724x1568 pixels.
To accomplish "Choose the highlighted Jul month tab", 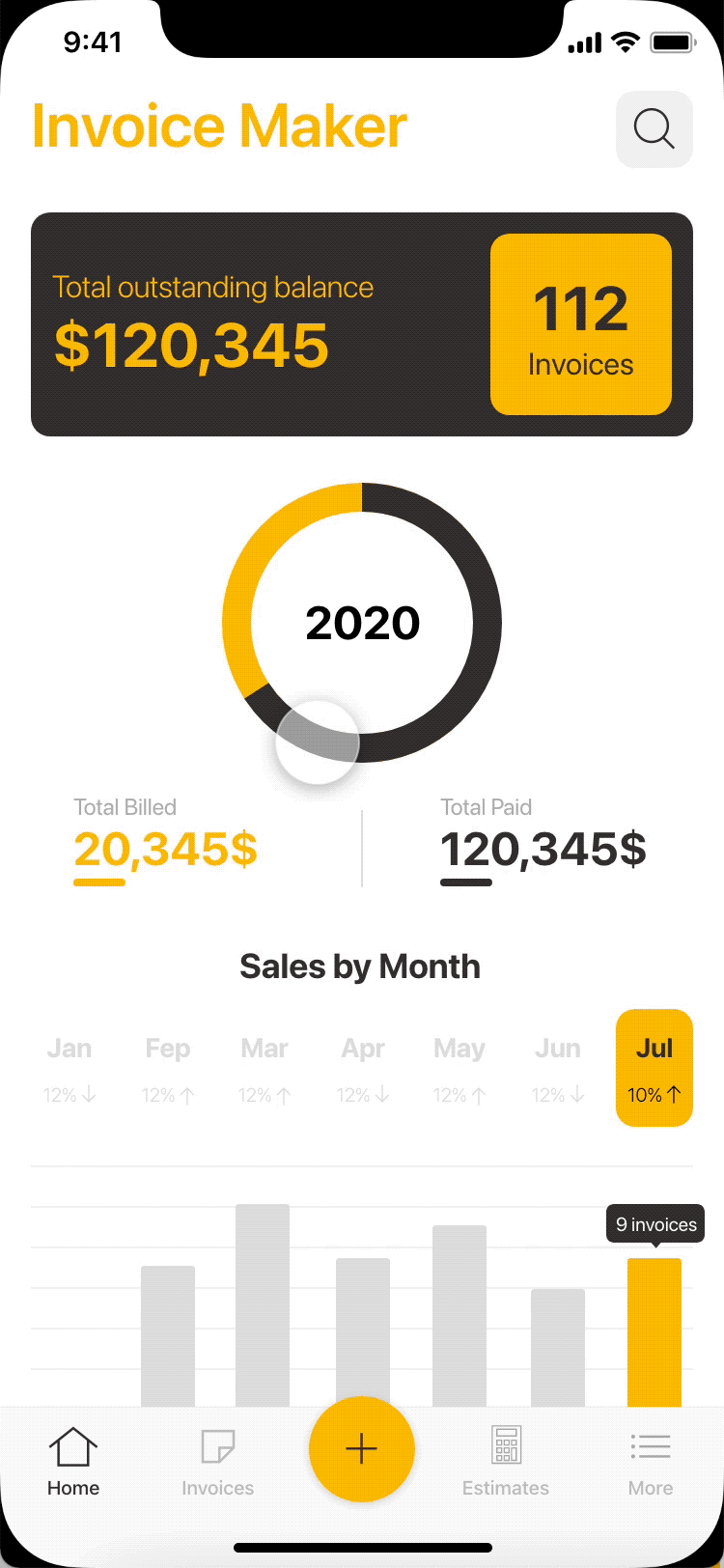I will pos(654,1068).
